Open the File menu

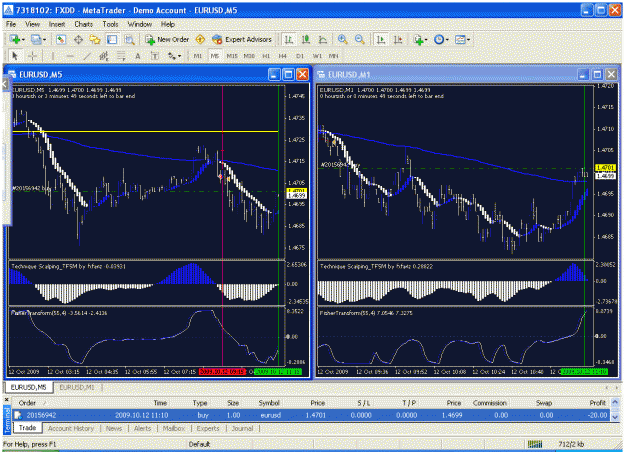[x=11, y=24]
